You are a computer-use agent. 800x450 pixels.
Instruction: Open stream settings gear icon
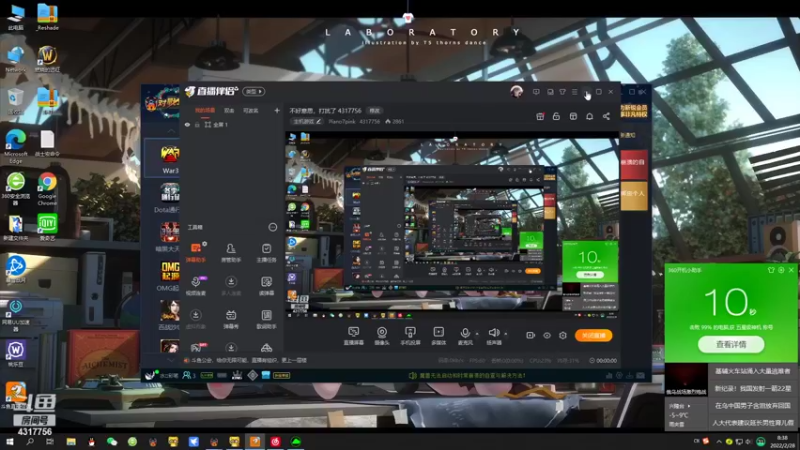point(563,335)
